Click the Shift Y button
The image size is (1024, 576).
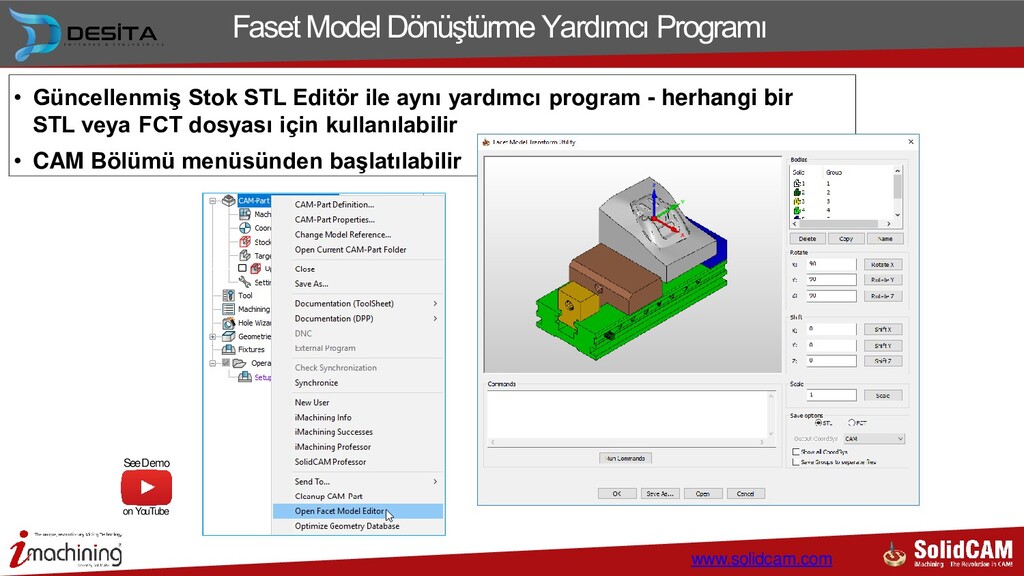click(883, 345)
